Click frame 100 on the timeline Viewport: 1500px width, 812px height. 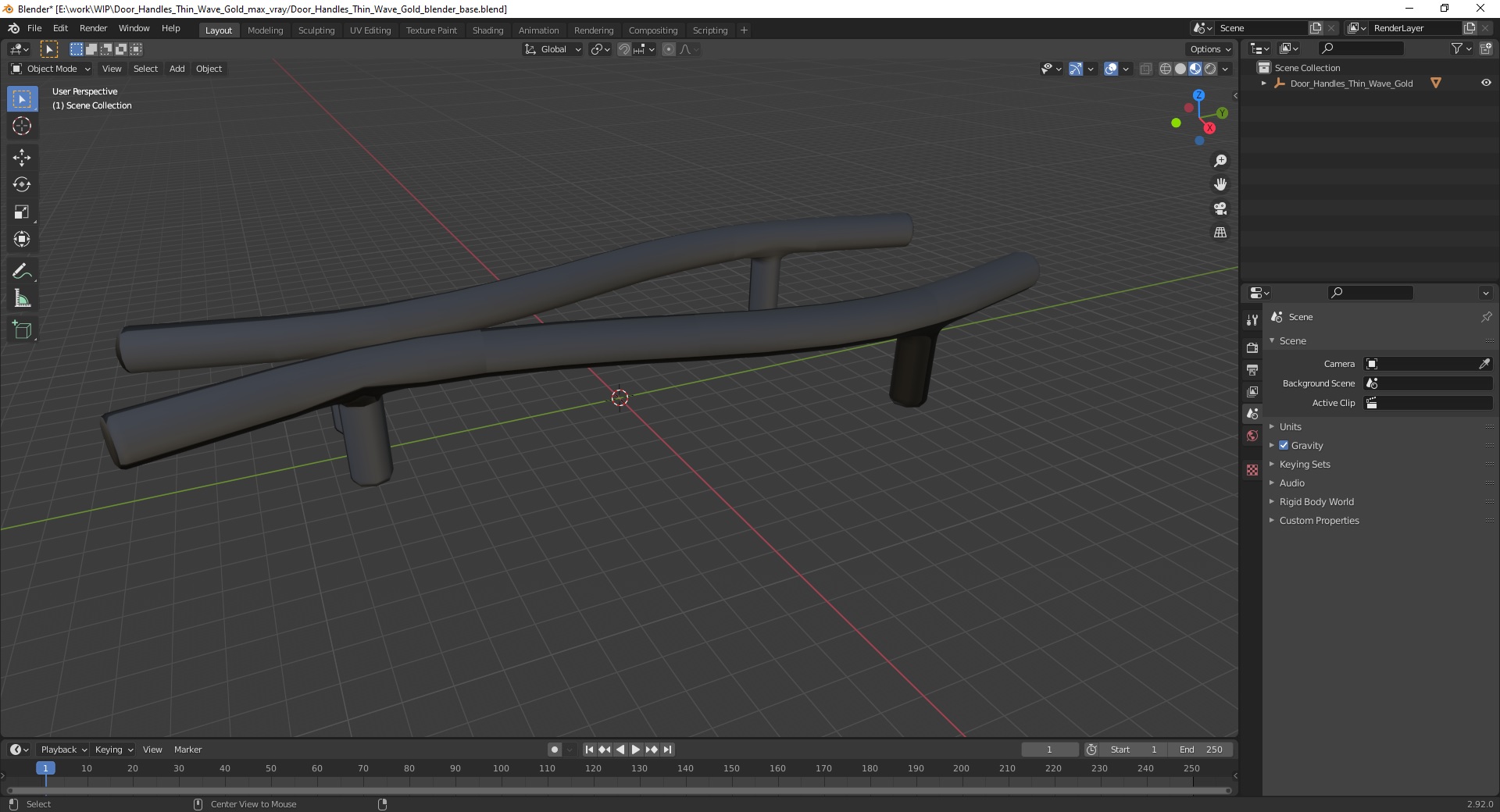tap(501, 768)
